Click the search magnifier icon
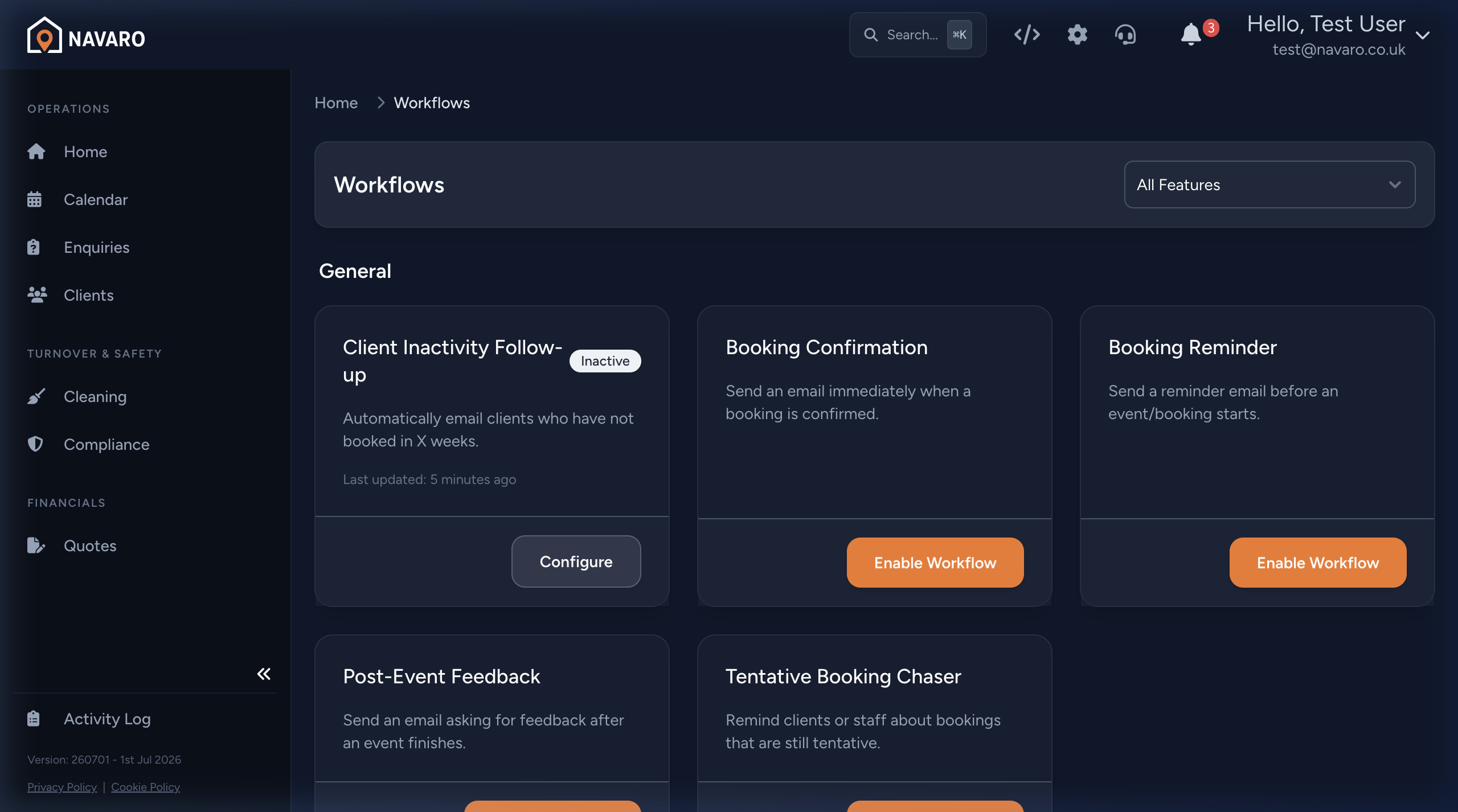 [x=871, y=35]
